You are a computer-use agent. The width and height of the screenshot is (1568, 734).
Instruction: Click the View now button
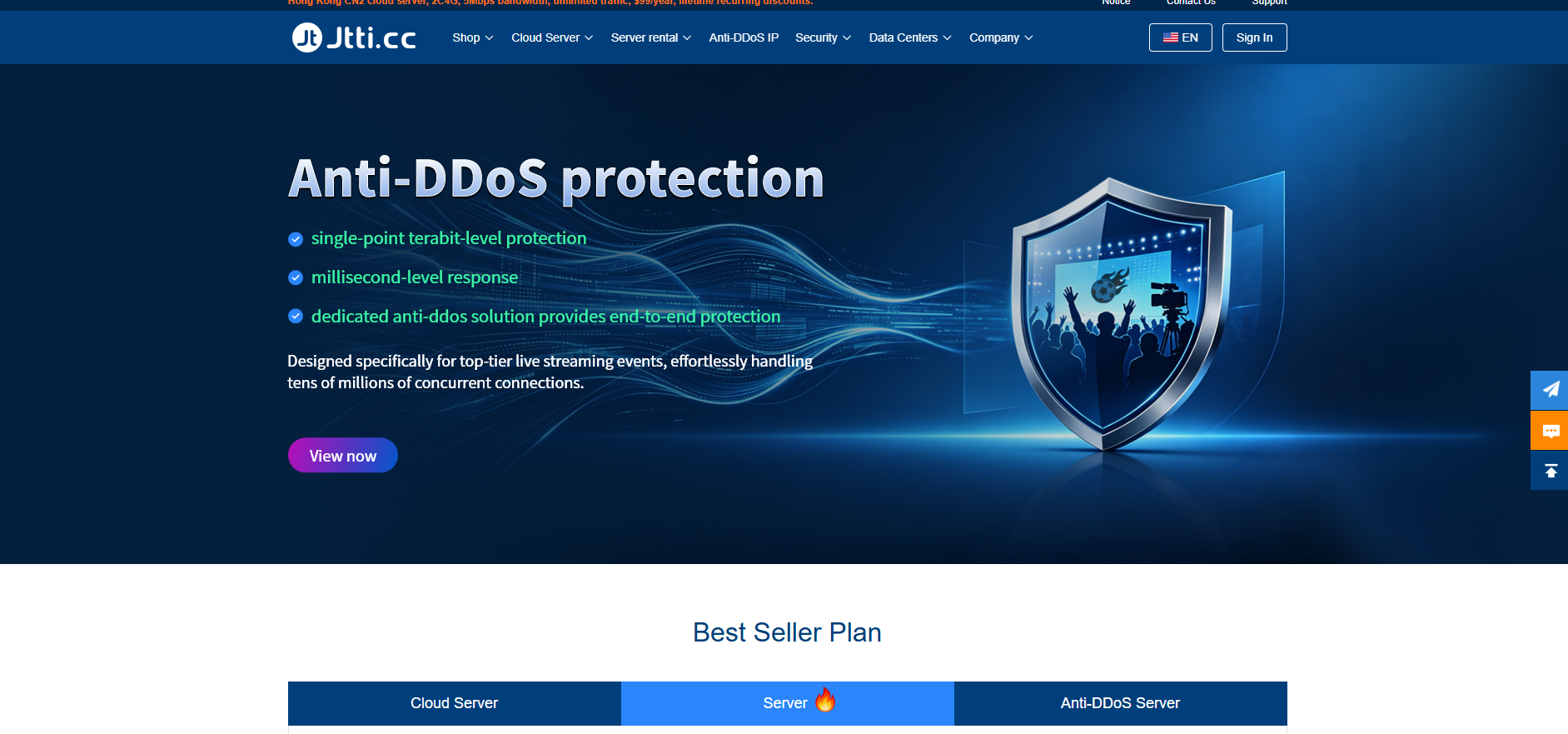343,455
